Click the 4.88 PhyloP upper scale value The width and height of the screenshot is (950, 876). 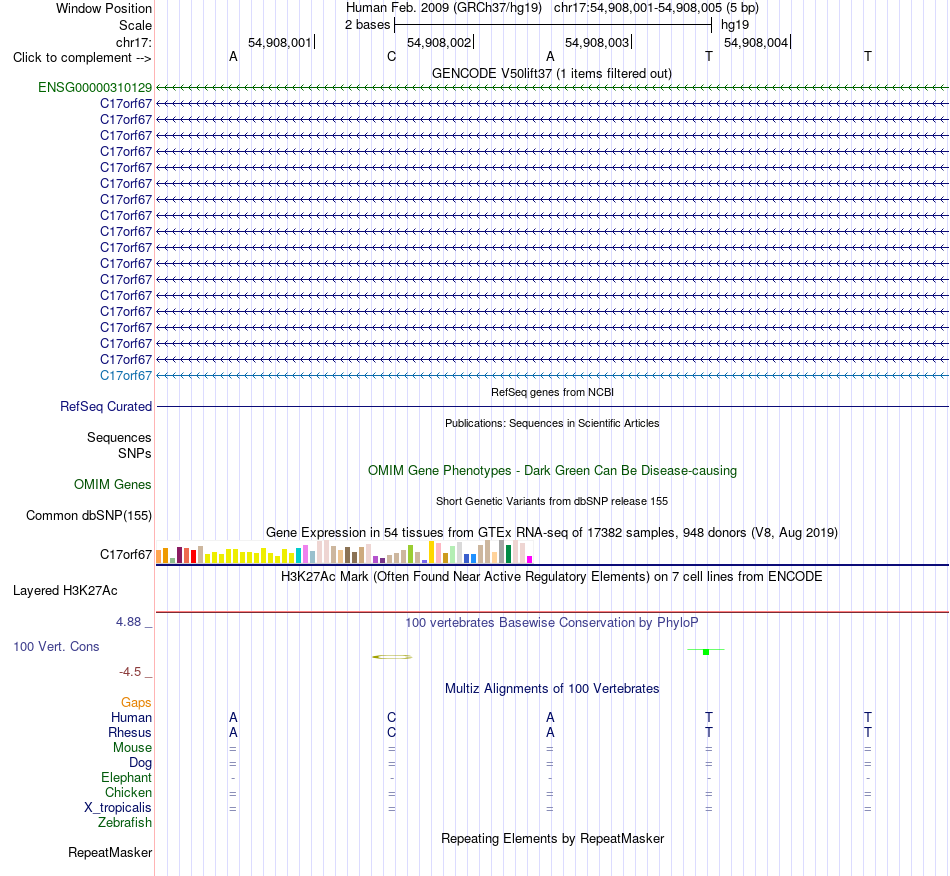(129, 622)
